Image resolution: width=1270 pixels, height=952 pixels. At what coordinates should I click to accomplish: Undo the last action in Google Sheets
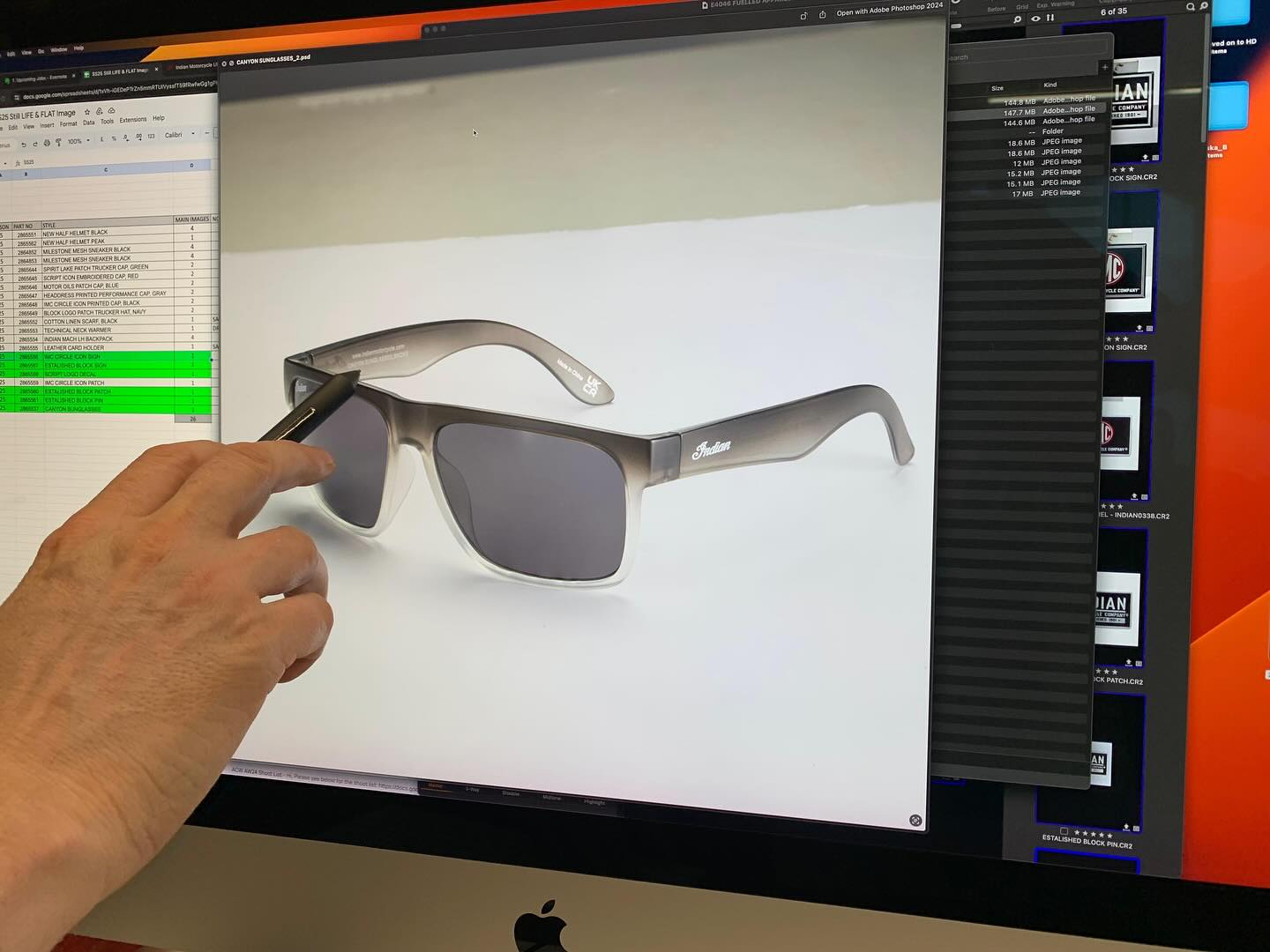(24, 145)
